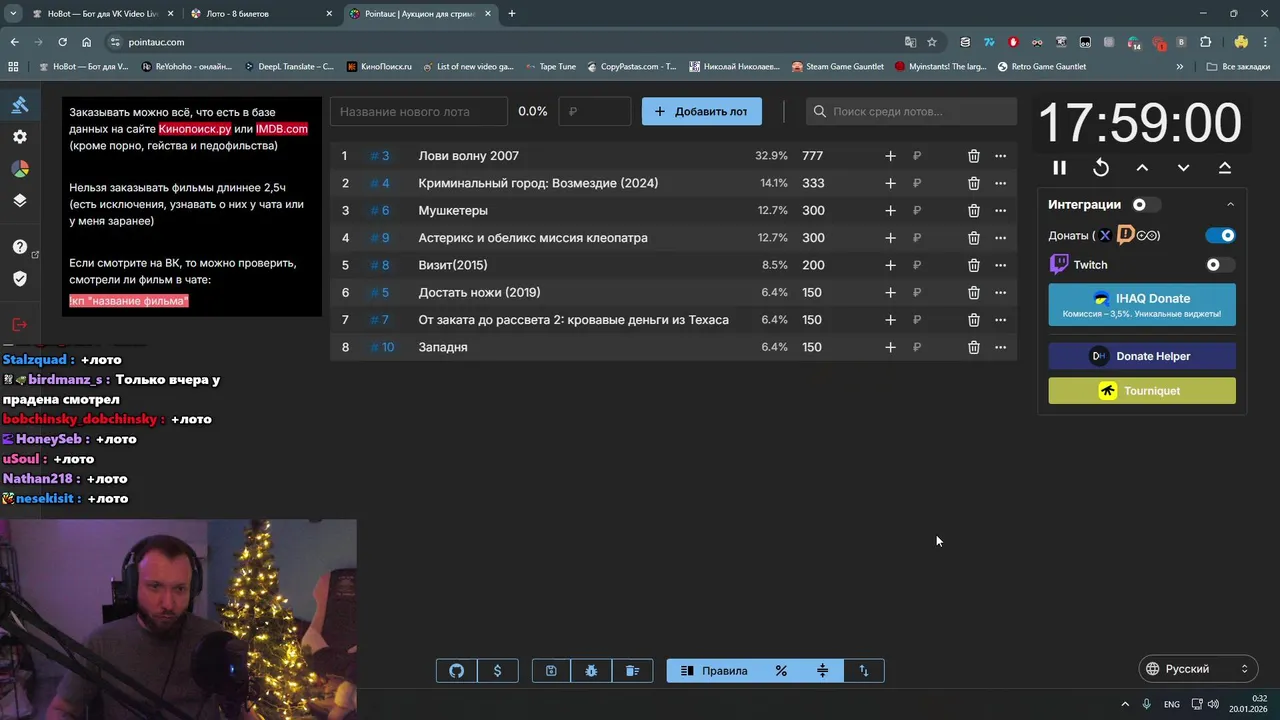
Task: Click the clear-all trash list icon
Action: click(632, 671)
